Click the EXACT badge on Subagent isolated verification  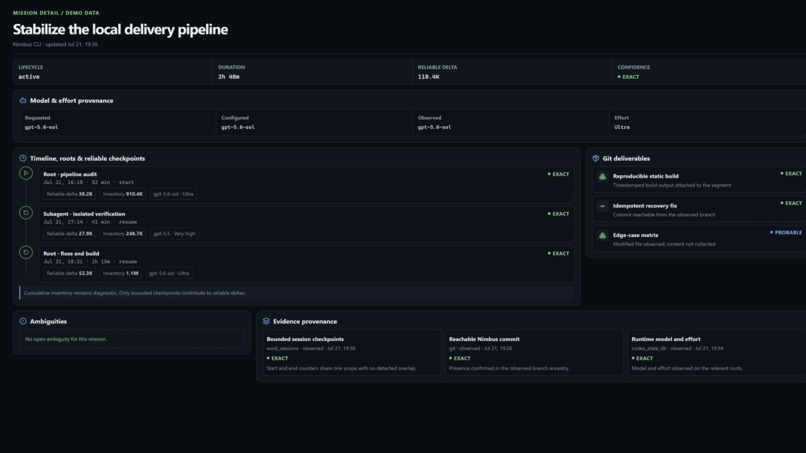click(558, 214)
